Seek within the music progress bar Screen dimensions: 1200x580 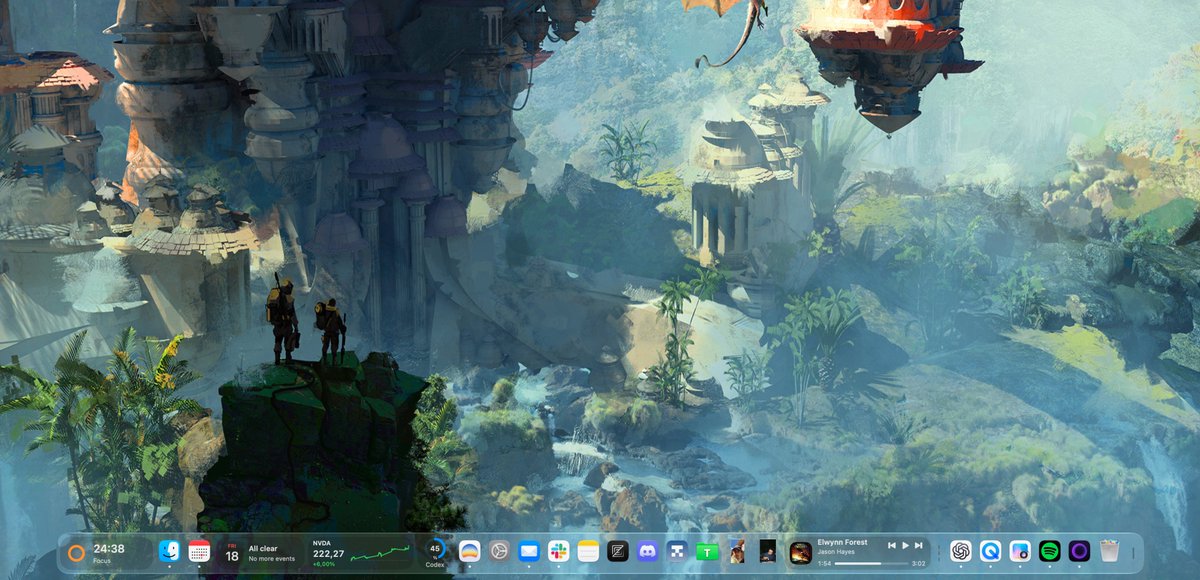click(873, 563)
